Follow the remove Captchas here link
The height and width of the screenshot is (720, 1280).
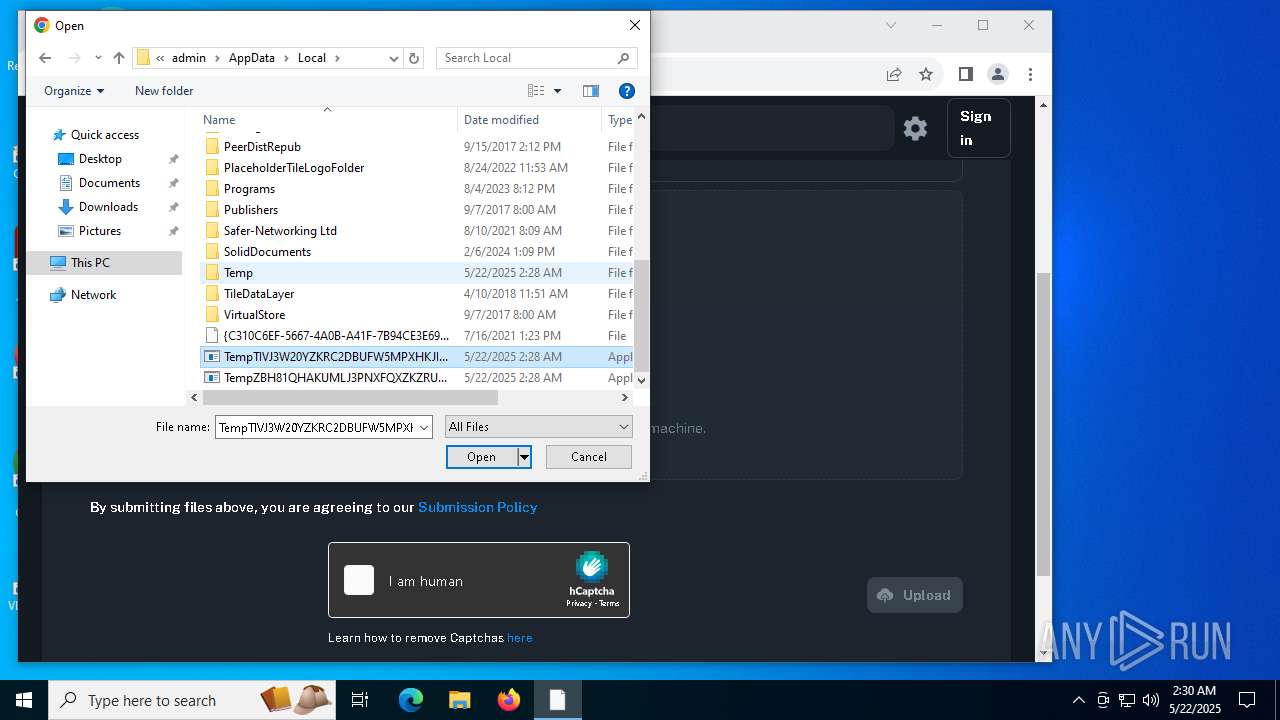point(520,638)
